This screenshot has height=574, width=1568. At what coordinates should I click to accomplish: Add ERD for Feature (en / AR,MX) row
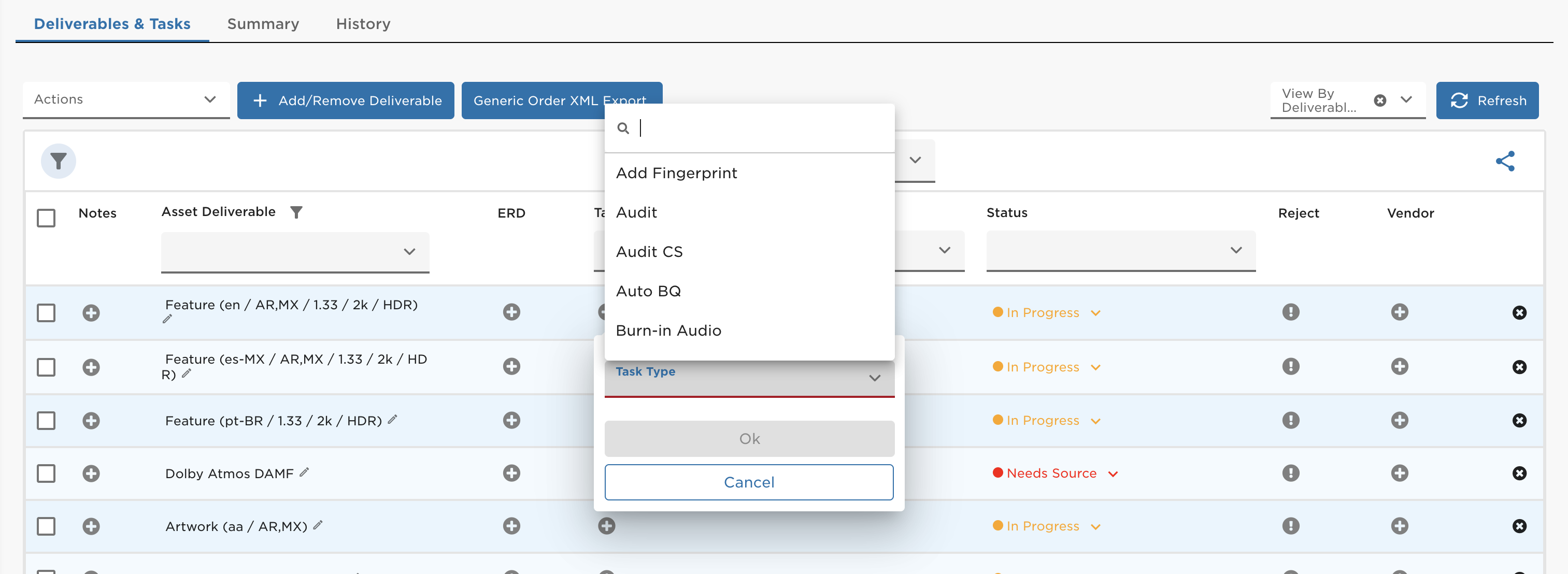[512, 312]
